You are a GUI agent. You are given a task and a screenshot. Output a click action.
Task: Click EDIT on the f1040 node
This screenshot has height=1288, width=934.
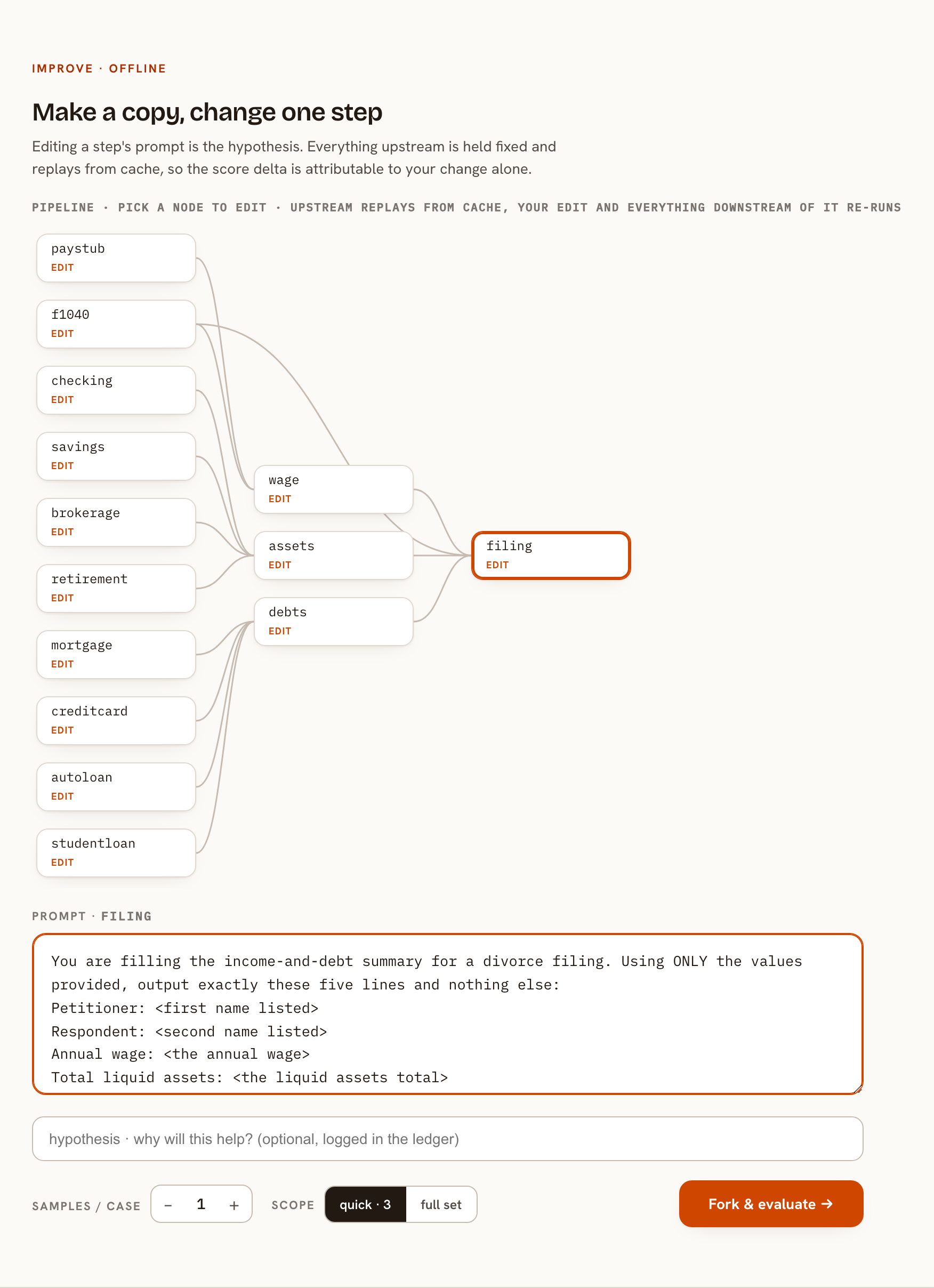[x=62, y=333]
